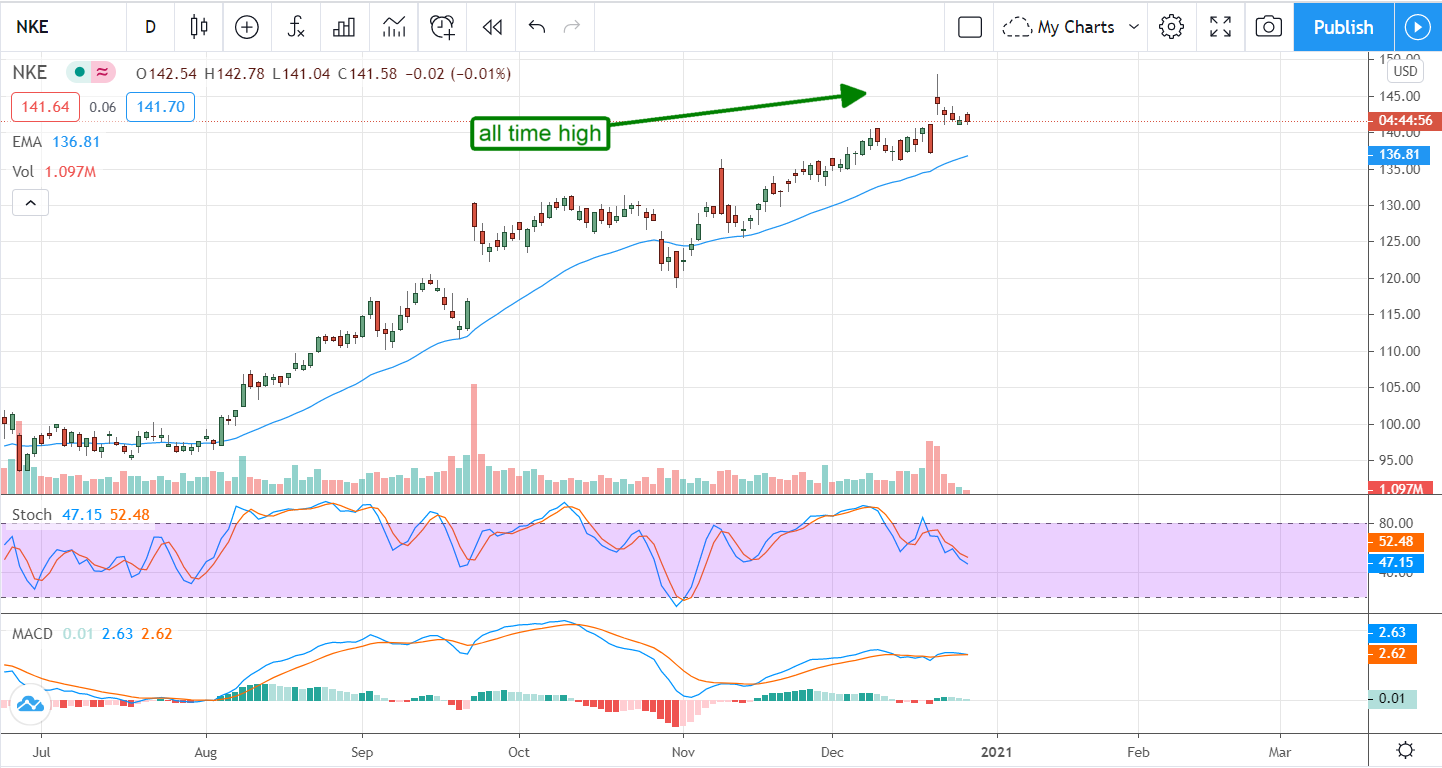Toggle the pink approximate-data indicator next to NKE

(101, 73)
